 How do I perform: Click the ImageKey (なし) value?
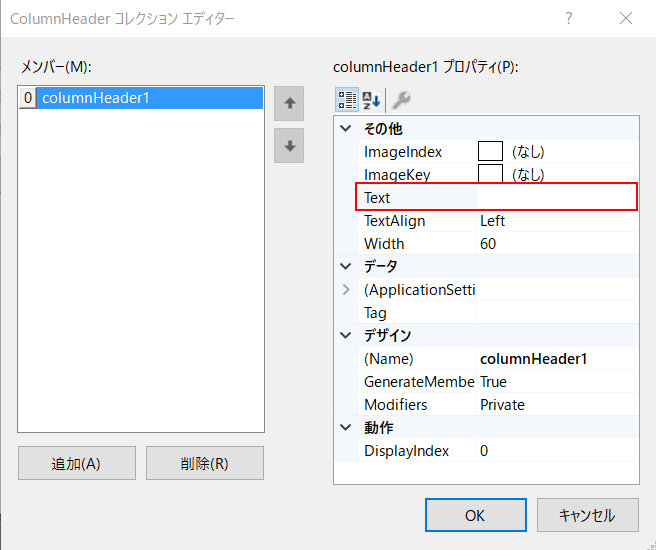tap(528, 174)
